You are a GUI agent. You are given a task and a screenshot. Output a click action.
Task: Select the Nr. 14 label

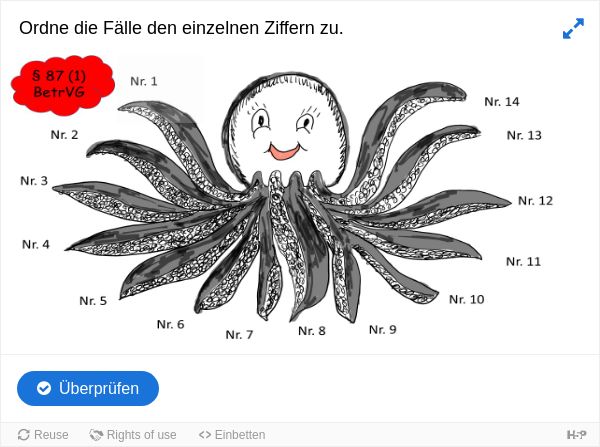(x=502, y=101)
